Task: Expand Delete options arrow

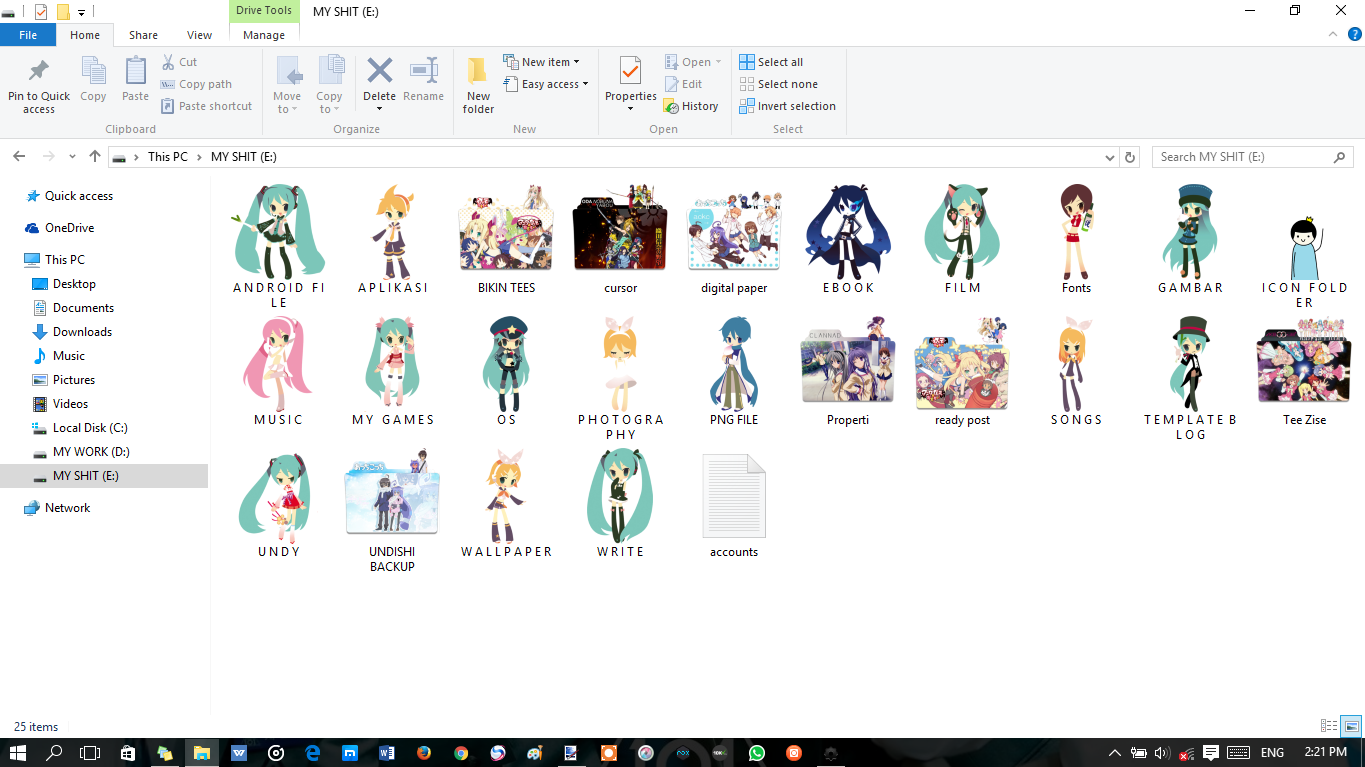Action: click(379, 108)
